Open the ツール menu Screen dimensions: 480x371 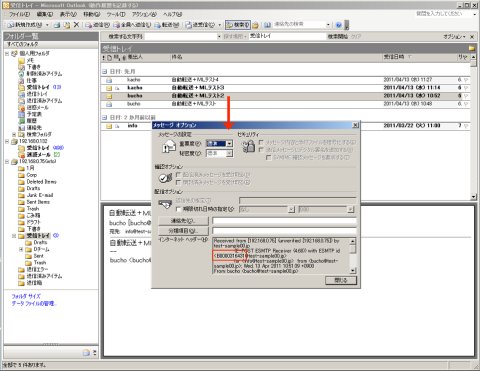116,14
